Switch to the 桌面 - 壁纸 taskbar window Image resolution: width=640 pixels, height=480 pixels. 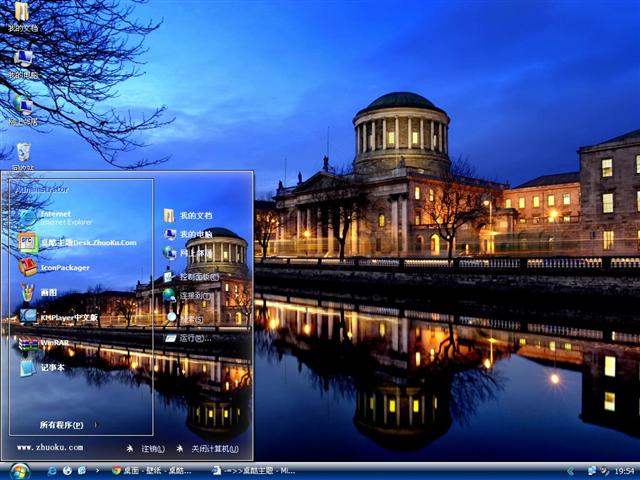(153, 470)
